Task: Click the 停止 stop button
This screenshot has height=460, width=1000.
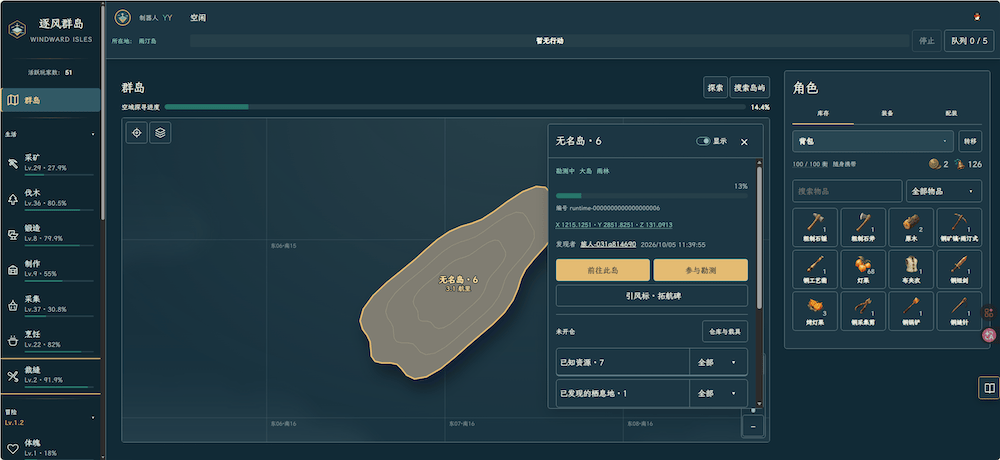Action: click(927, 41)
